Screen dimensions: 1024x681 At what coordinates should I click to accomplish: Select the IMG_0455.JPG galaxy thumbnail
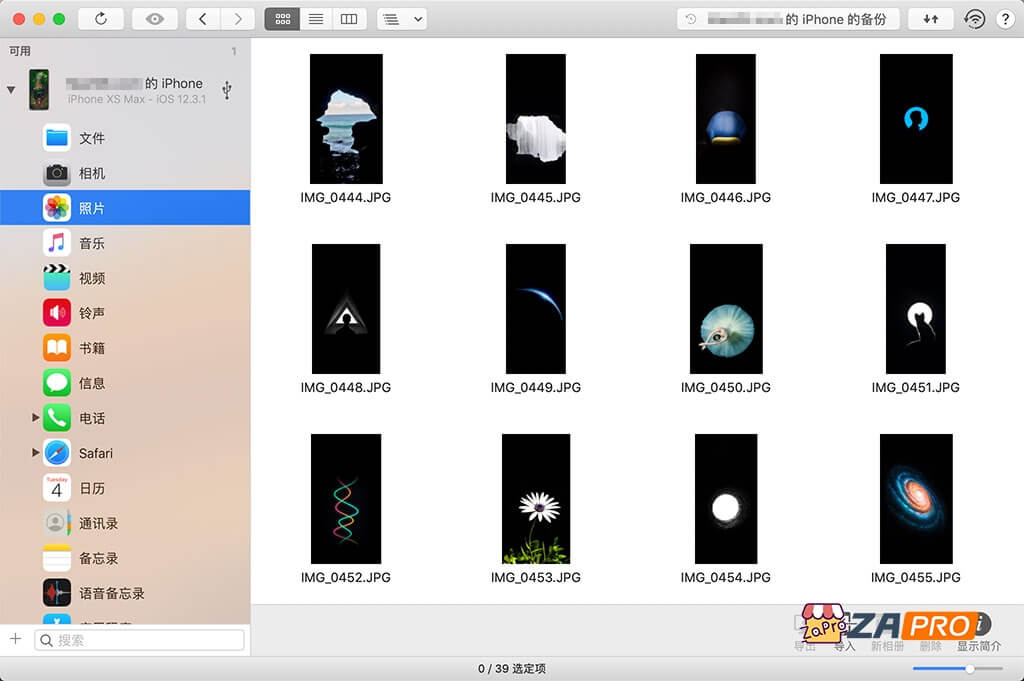(x=915, y=499)
